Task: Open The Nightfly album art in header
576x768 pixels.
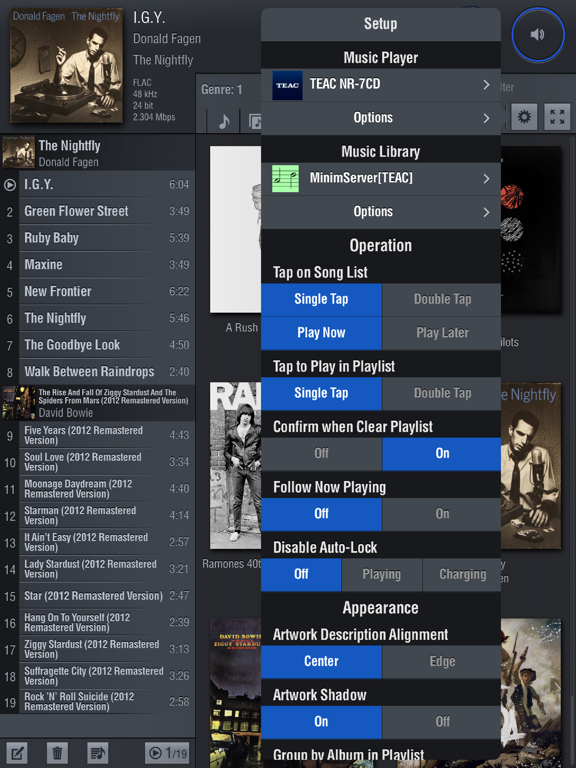Action: (x=66, y=66)
